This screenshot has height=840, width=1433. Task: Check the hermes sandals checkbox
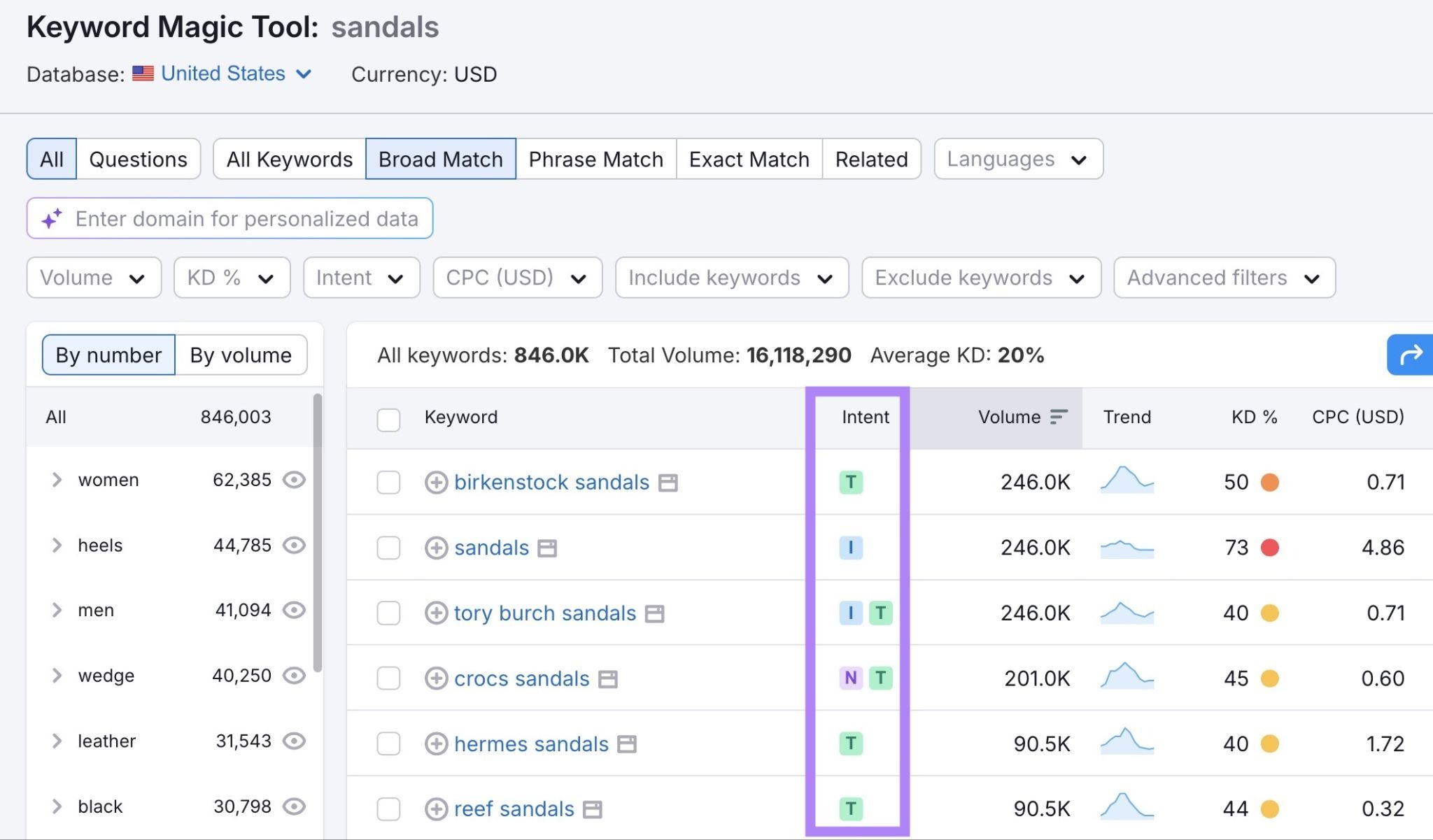(388, 744)
